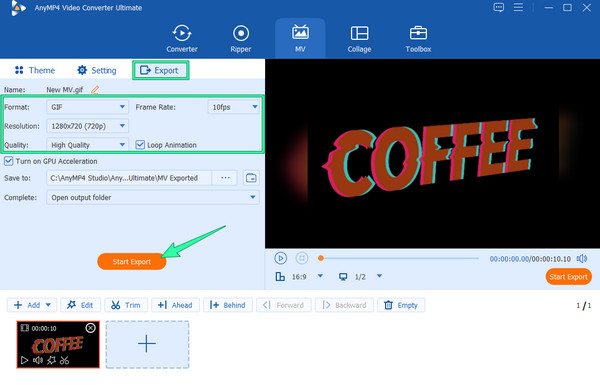Click the Save to path field

point(129,178)
